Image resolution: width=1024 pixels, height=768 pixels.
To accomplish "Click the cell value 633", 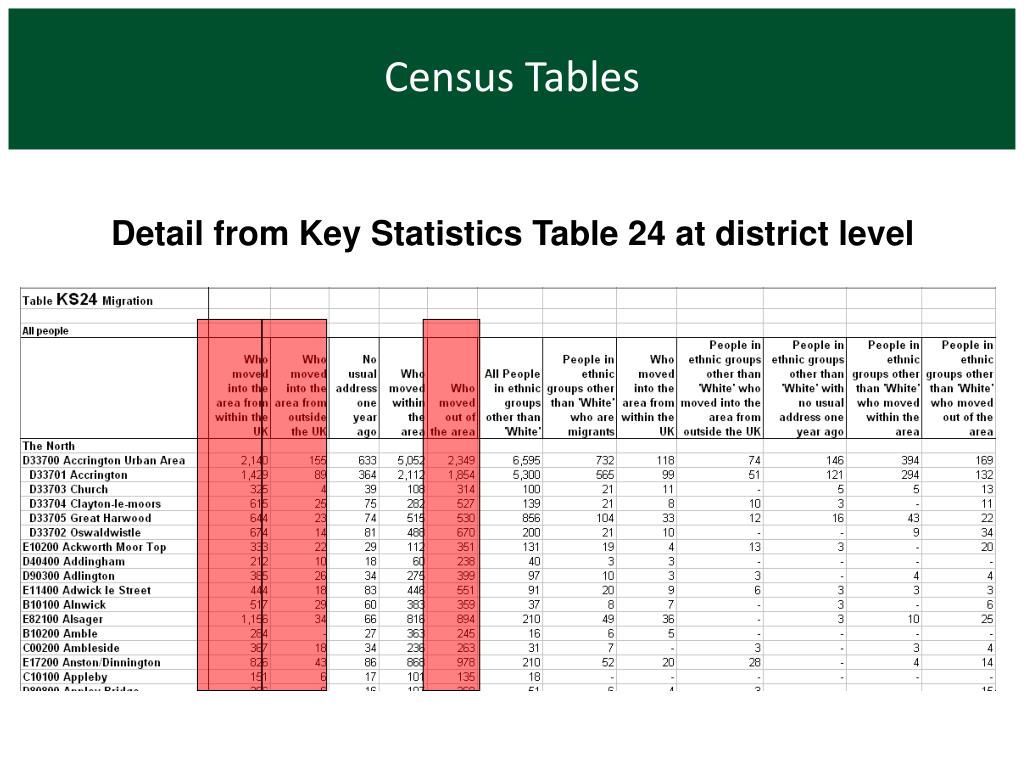I will [x=368, y=460].
